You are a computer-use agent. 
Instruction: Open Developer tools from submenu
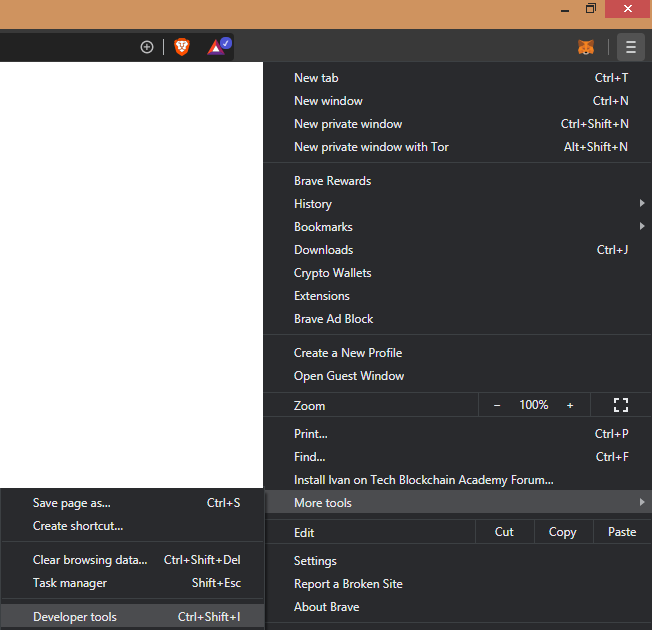[132, 616]
